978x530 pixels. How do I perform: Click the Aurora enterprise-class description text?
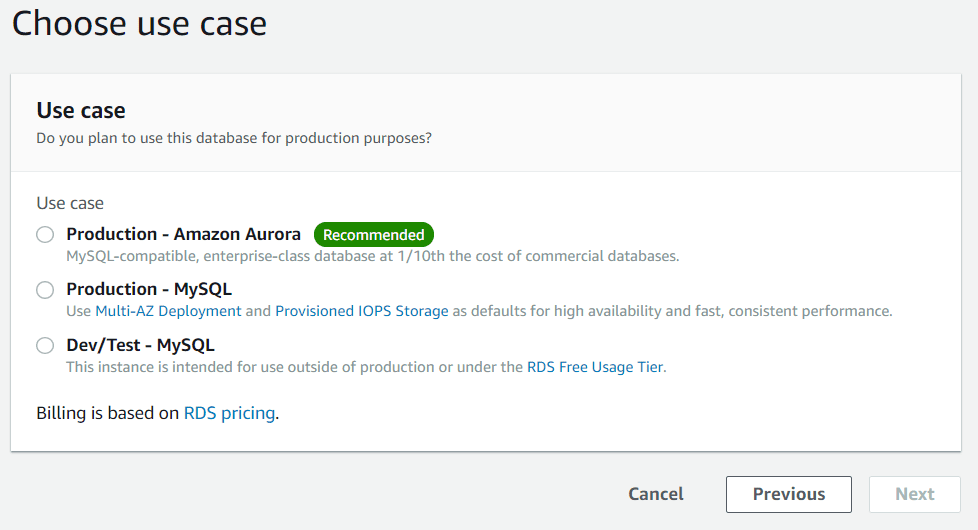[x=372, y=256]
